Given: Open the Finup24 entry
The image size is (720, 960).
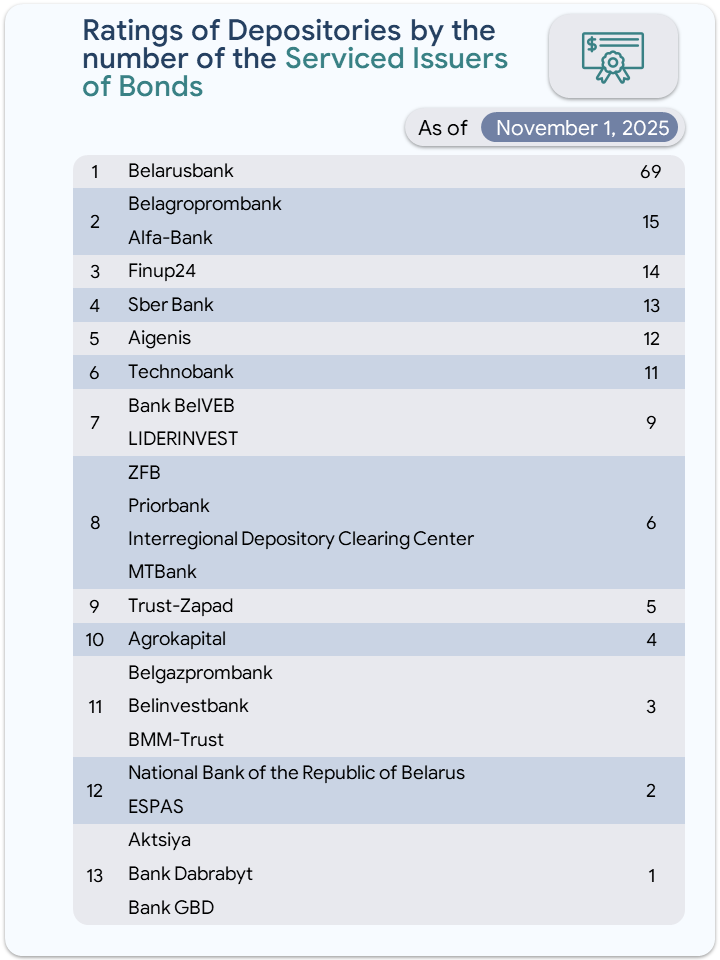Looking at the screenshot, I should tap(156, 271).
